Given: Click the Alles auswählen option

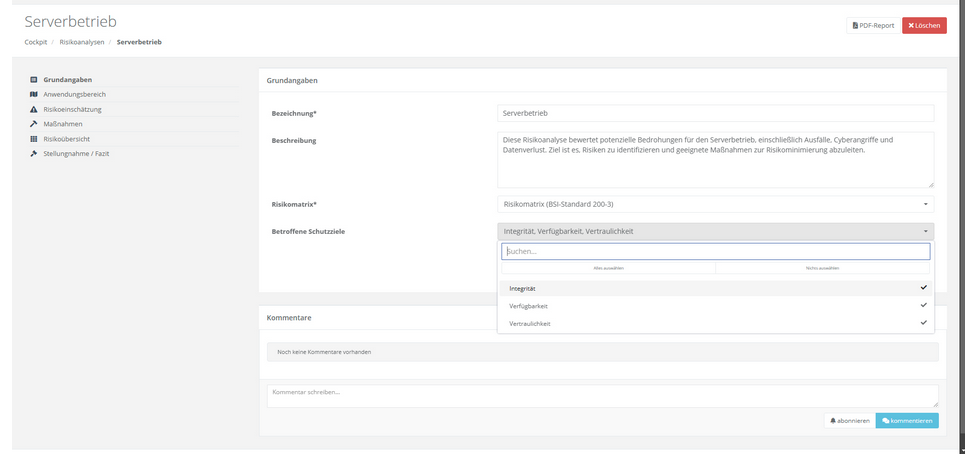Looking at the screenshot, I should (x=609, y=268).
